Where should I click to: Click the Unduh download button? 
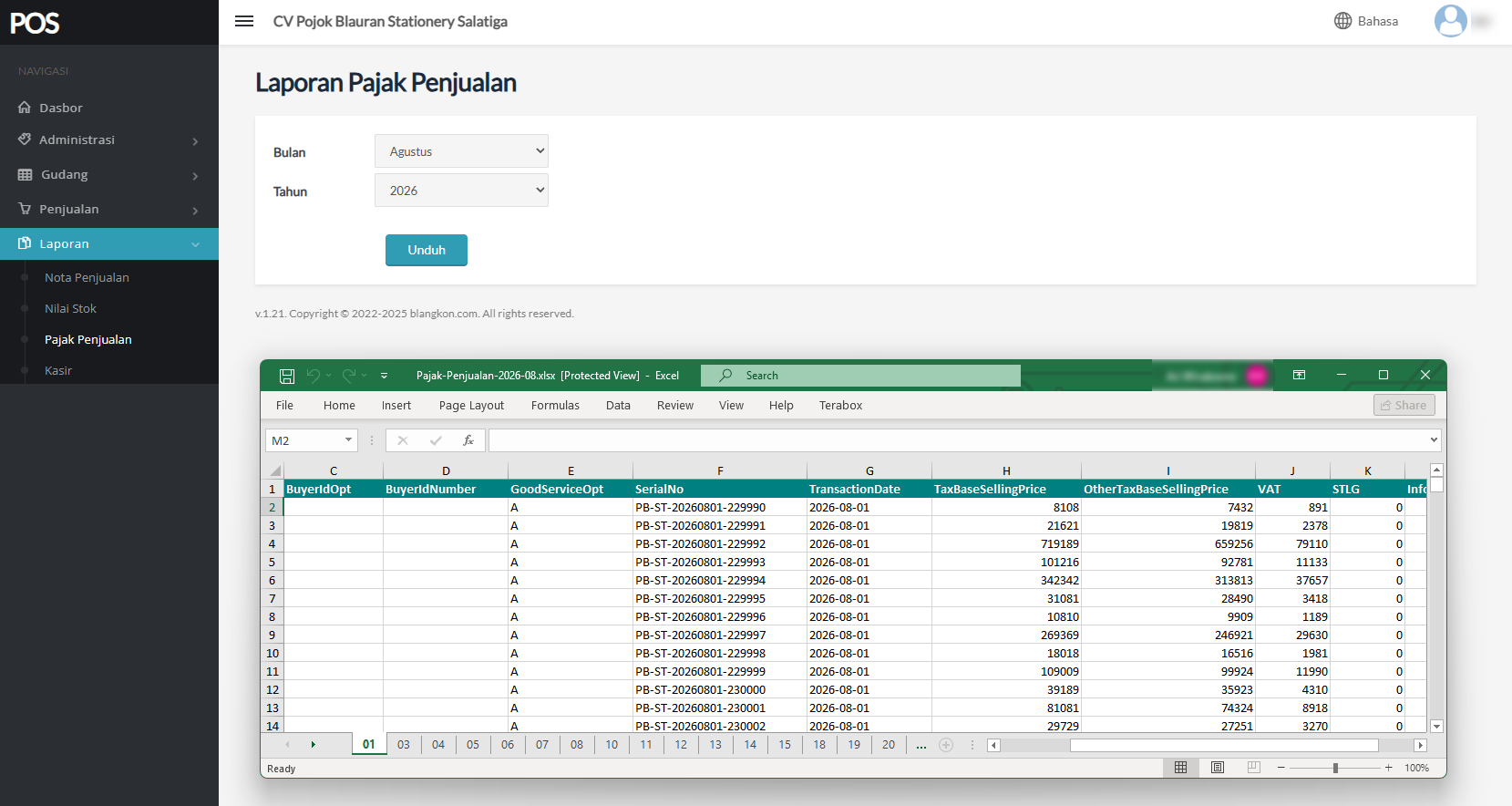coord(427,250)
